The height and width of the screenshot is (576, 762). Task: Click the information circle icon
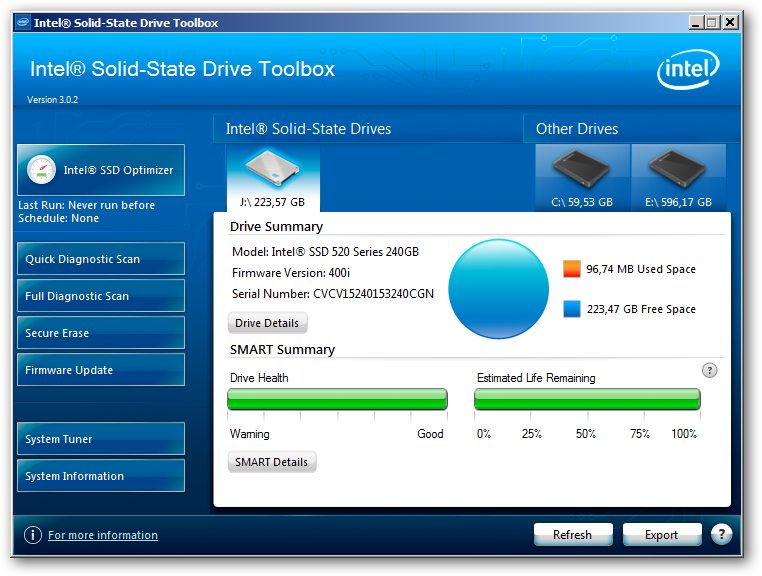coord(33,535)
